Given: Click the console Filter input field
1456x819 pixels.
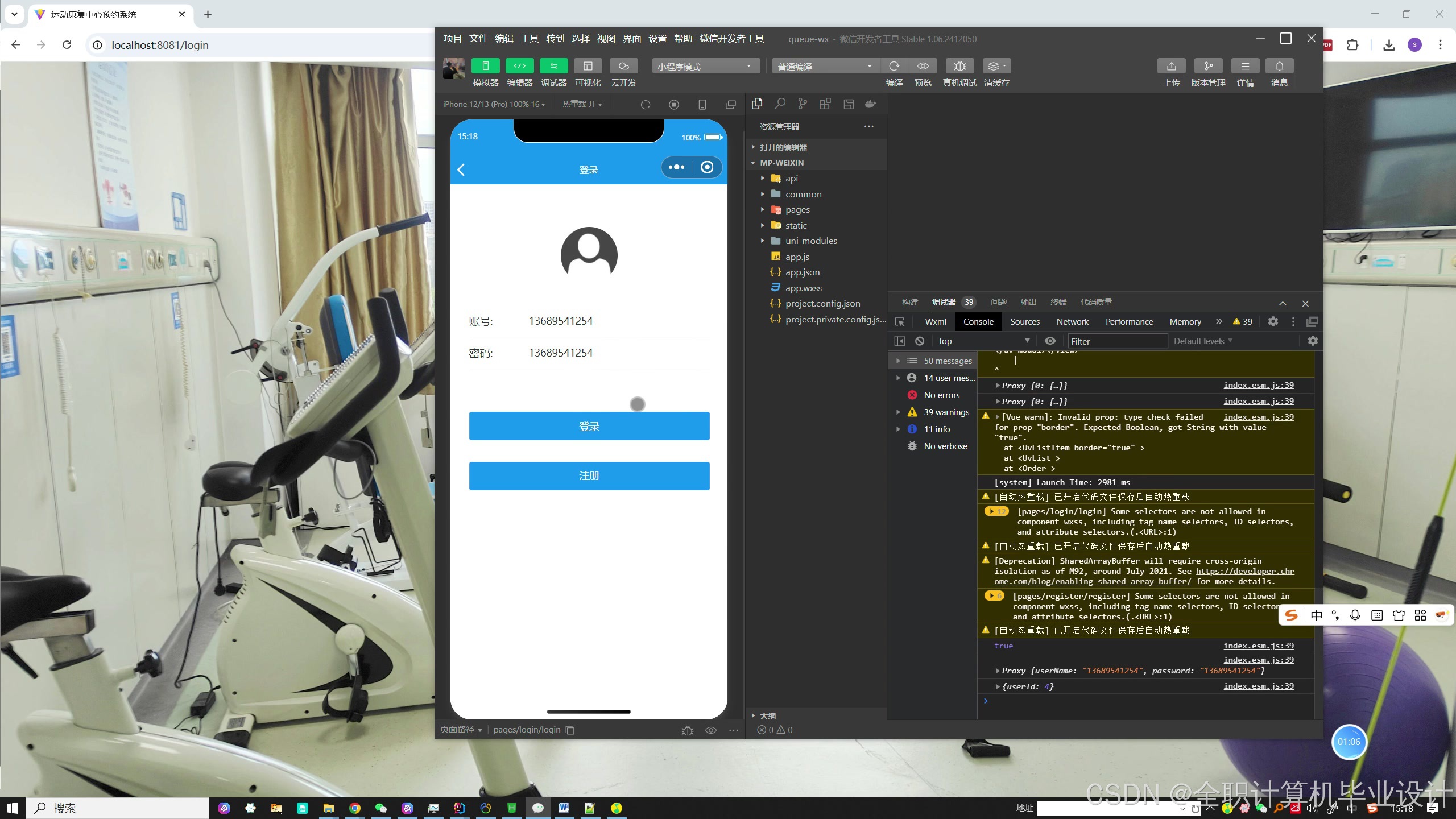Looking at the screenshot, I should tap(1116, 341).
